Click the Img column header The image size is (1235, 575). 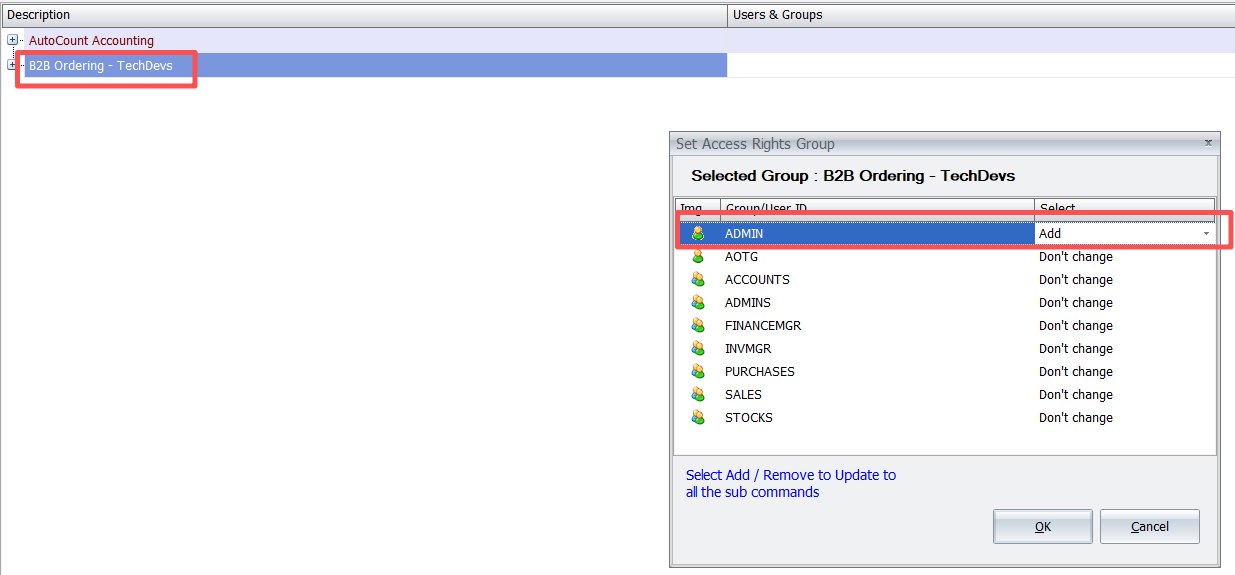click(698, 208)
